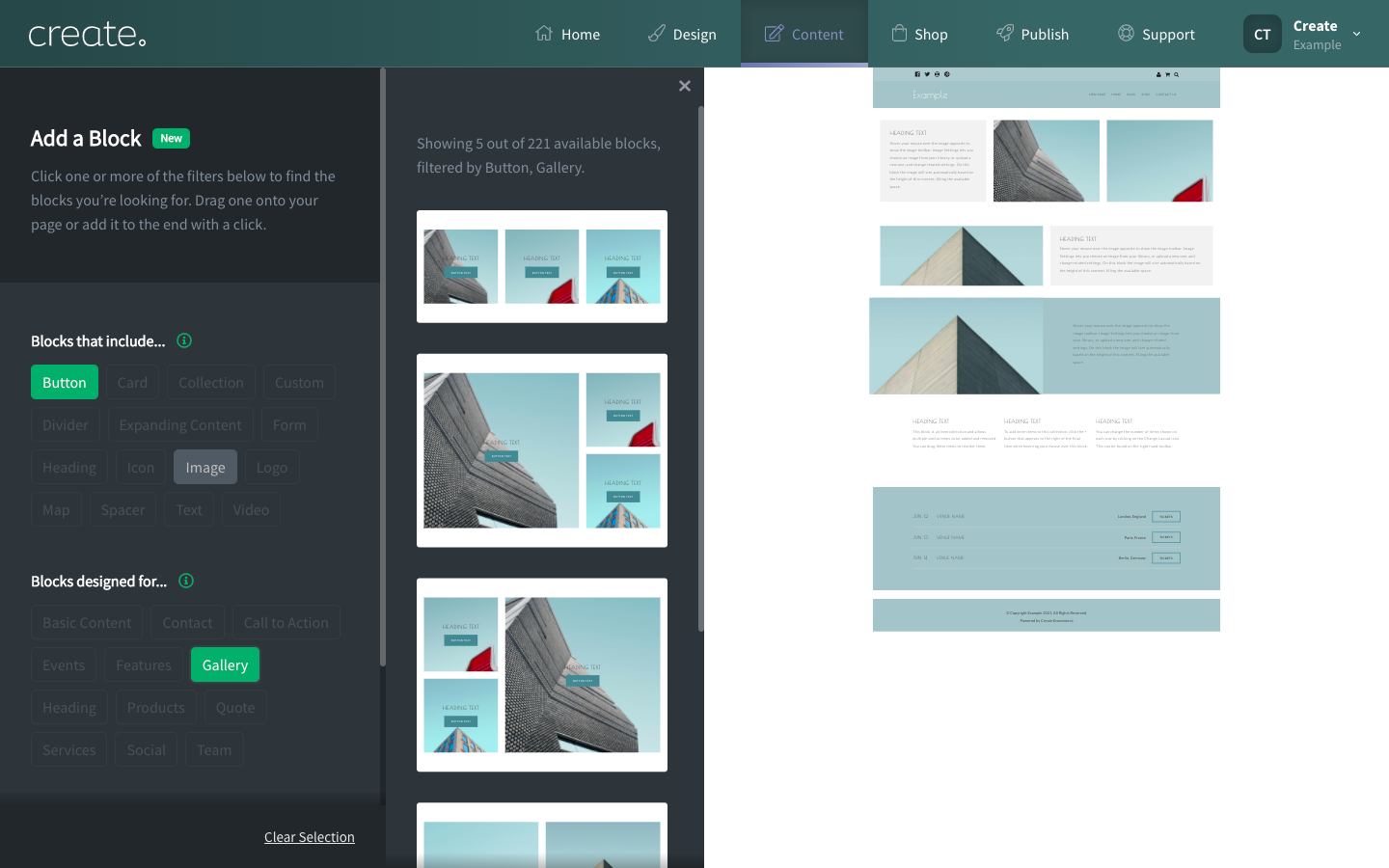1389x868 pixels.
Task: Show info for Blocks that include
Action: tap(184, 340)
